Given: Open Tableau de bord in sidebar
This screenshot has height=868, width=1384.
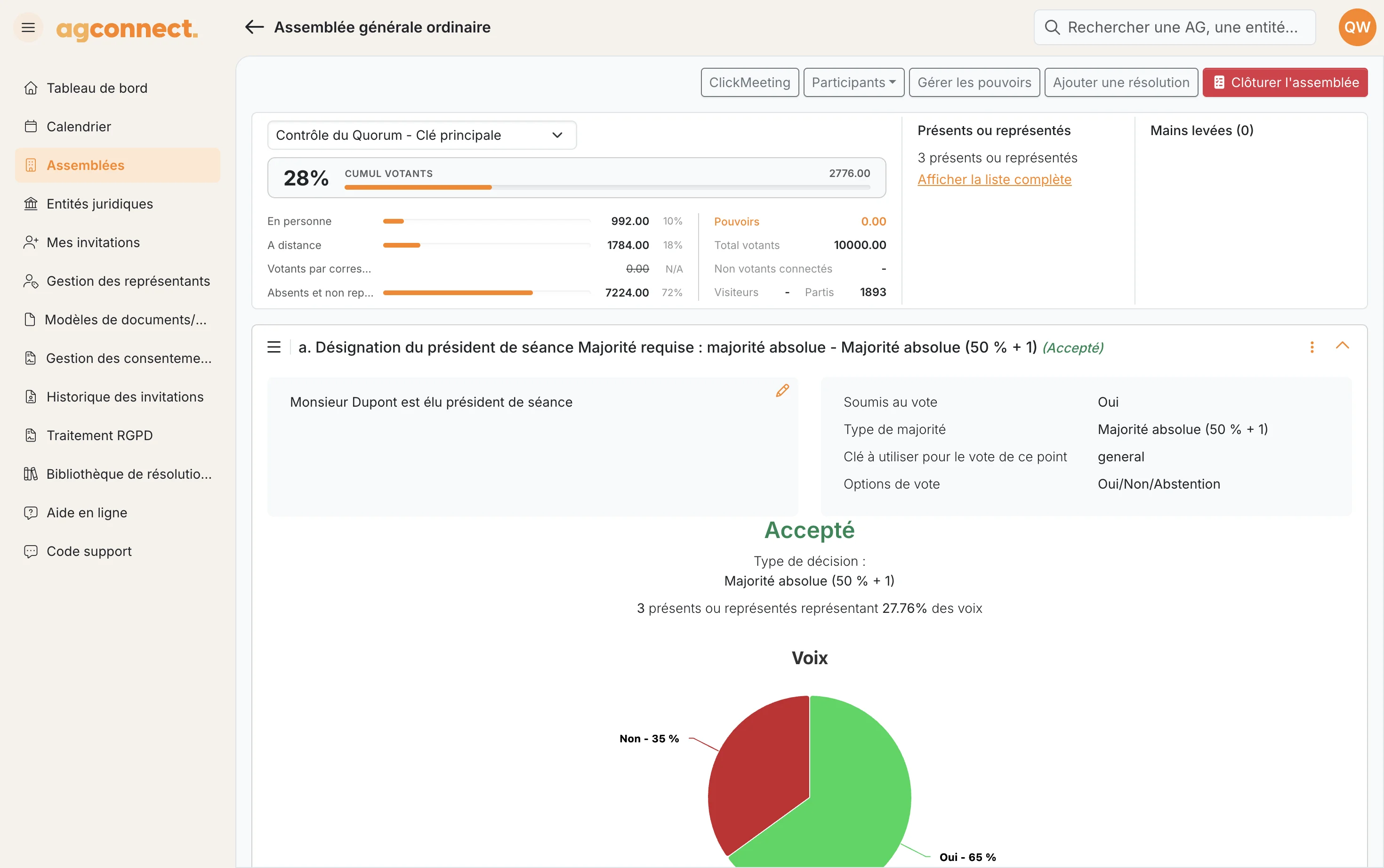Looking at the screenshot, I should coord(118,88).
